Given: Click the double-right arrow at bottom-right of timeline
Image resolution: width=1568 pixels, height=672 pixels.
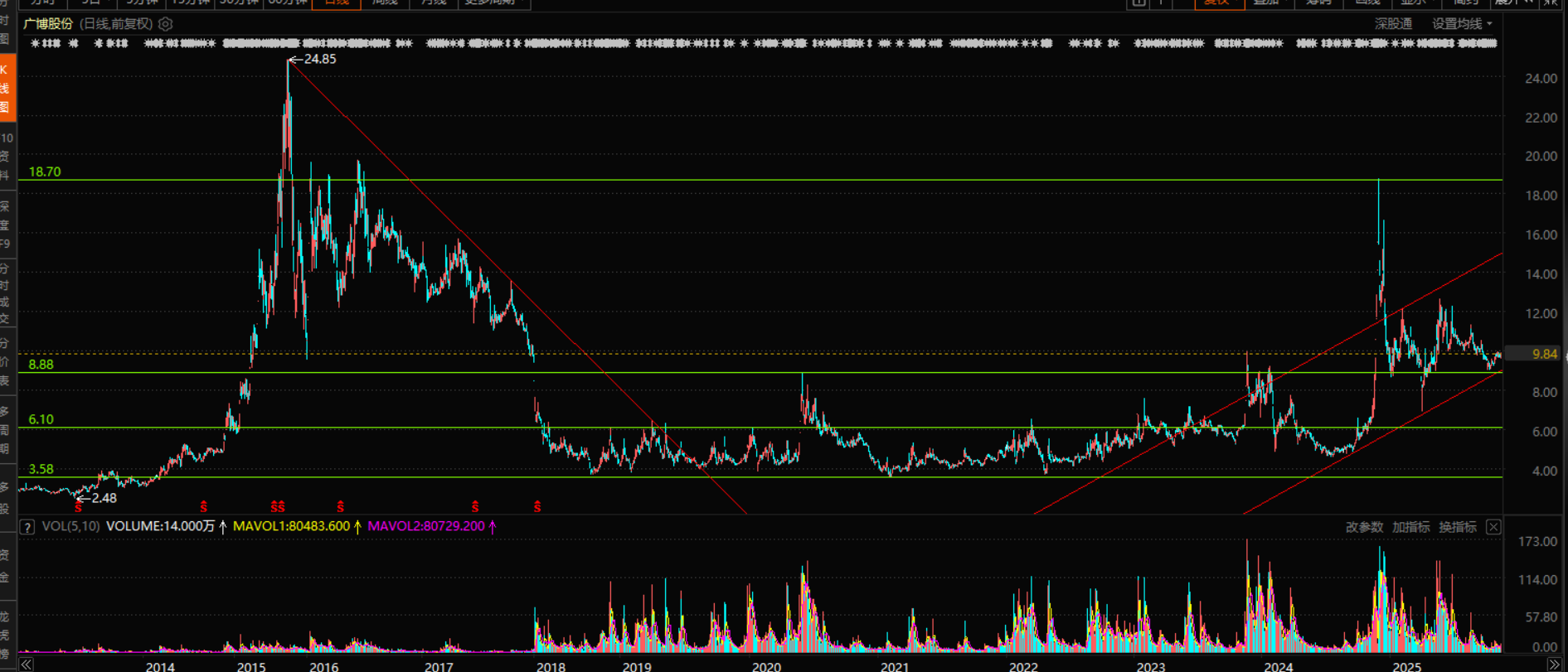Looking at the screenshot, I should pos(1555,665).
